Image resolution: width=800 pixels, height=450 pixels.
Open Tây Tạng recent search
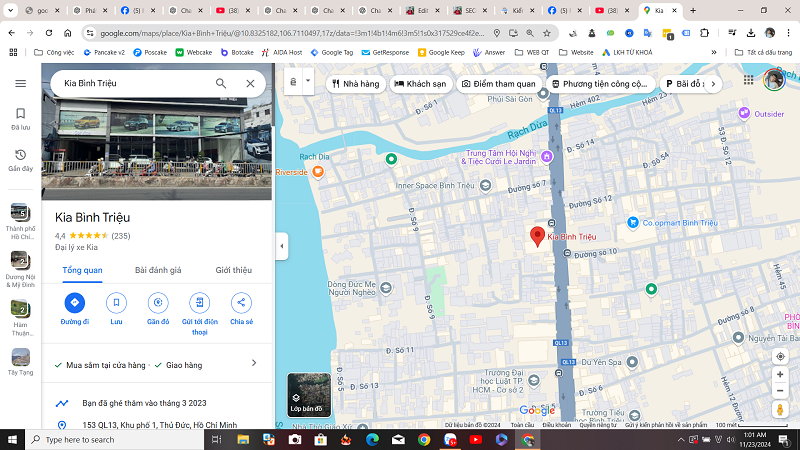20,362
